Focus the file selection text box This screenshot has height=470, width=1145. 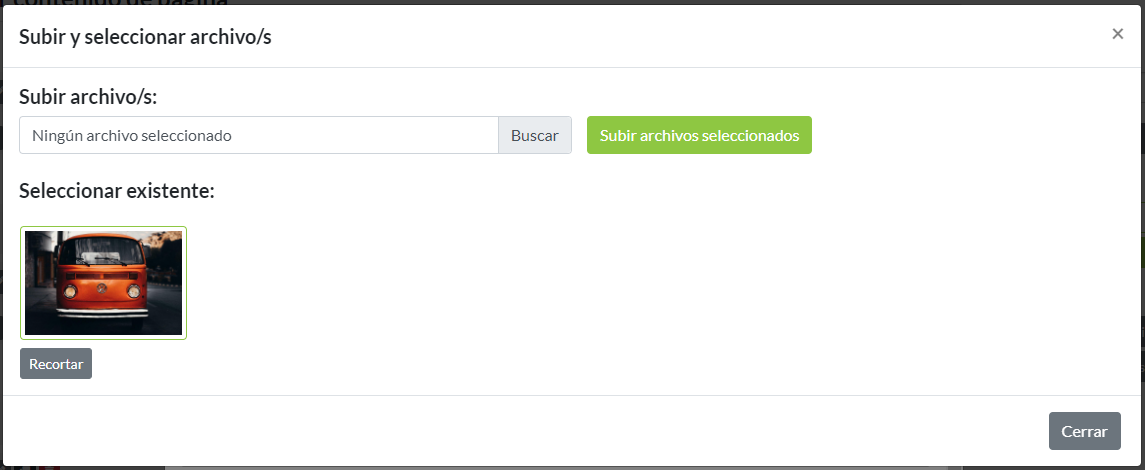coord(258,135)
